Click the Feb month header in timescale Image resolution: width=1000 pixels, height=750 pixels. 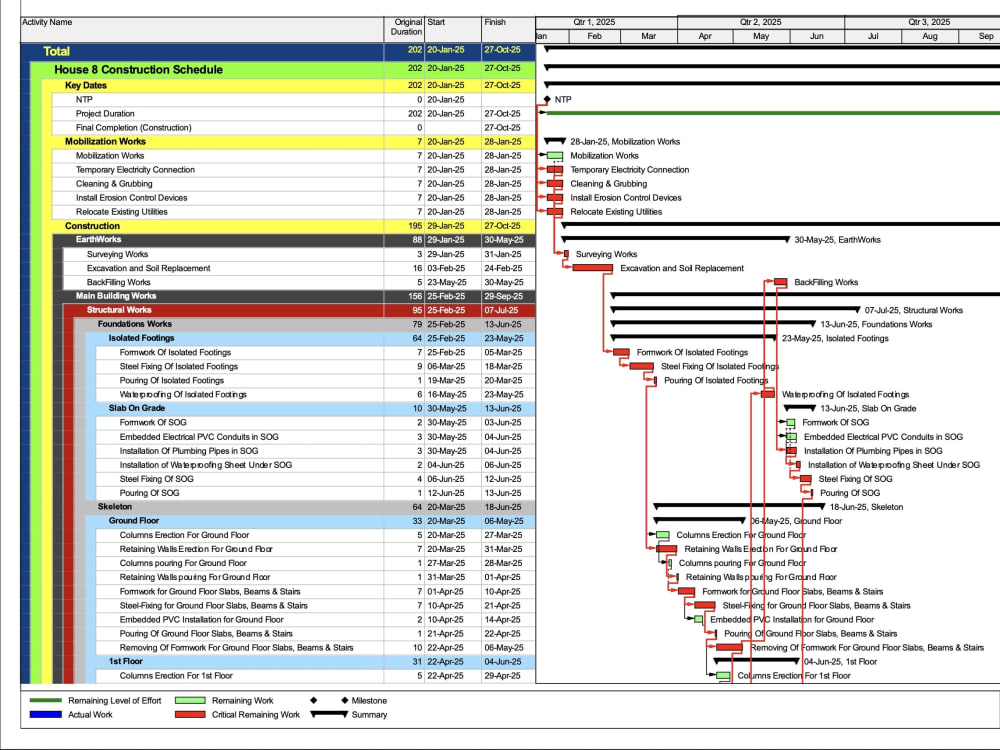[594, 36]
